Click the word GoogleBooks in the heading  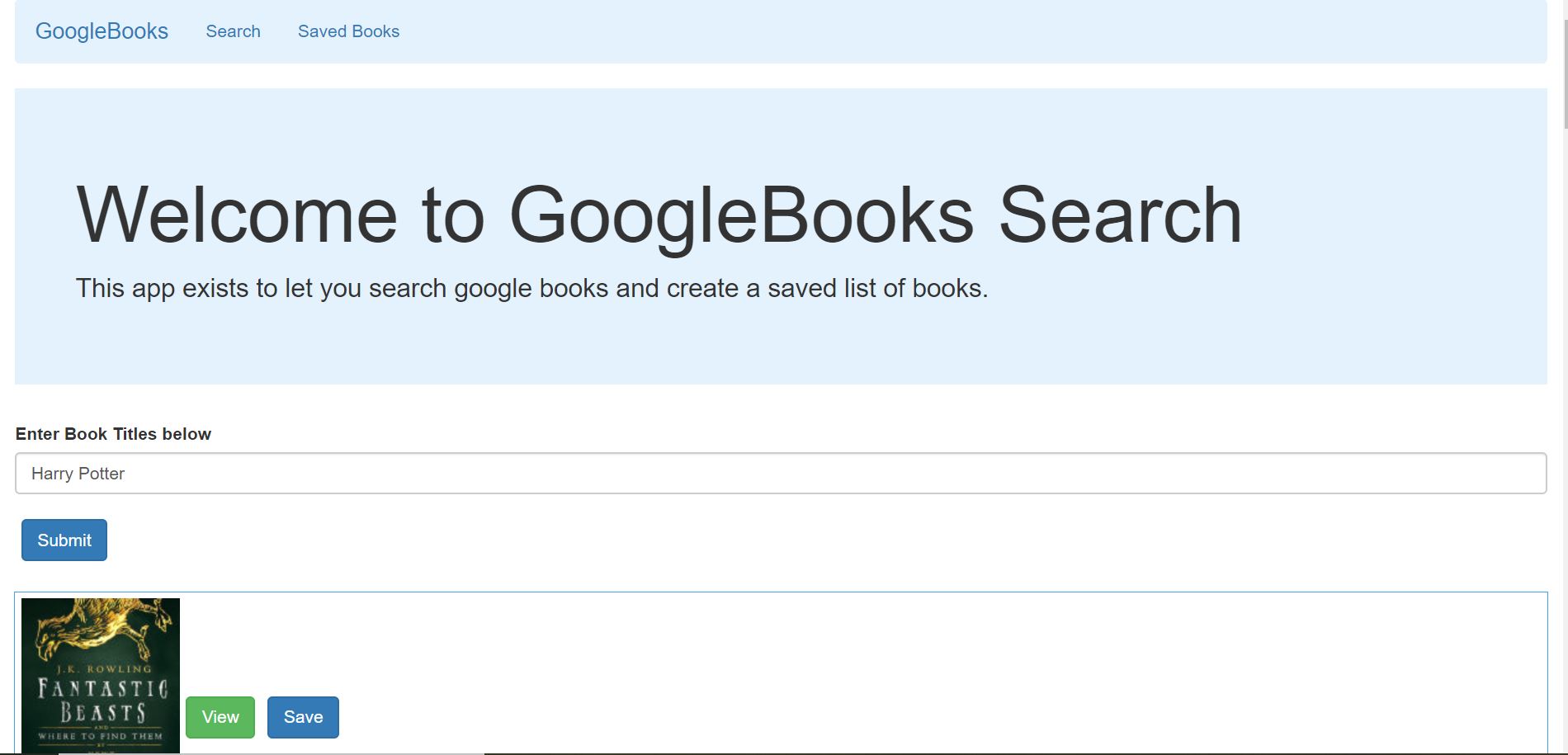(741, 215)
